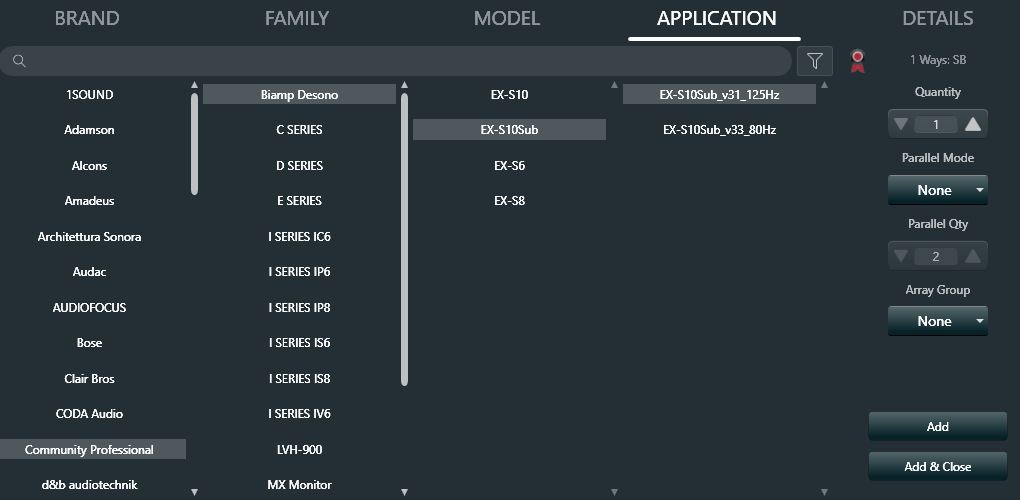Select model EX-S10Sub
Viewport: 1020px width, 500px height.
pos(509,130)
